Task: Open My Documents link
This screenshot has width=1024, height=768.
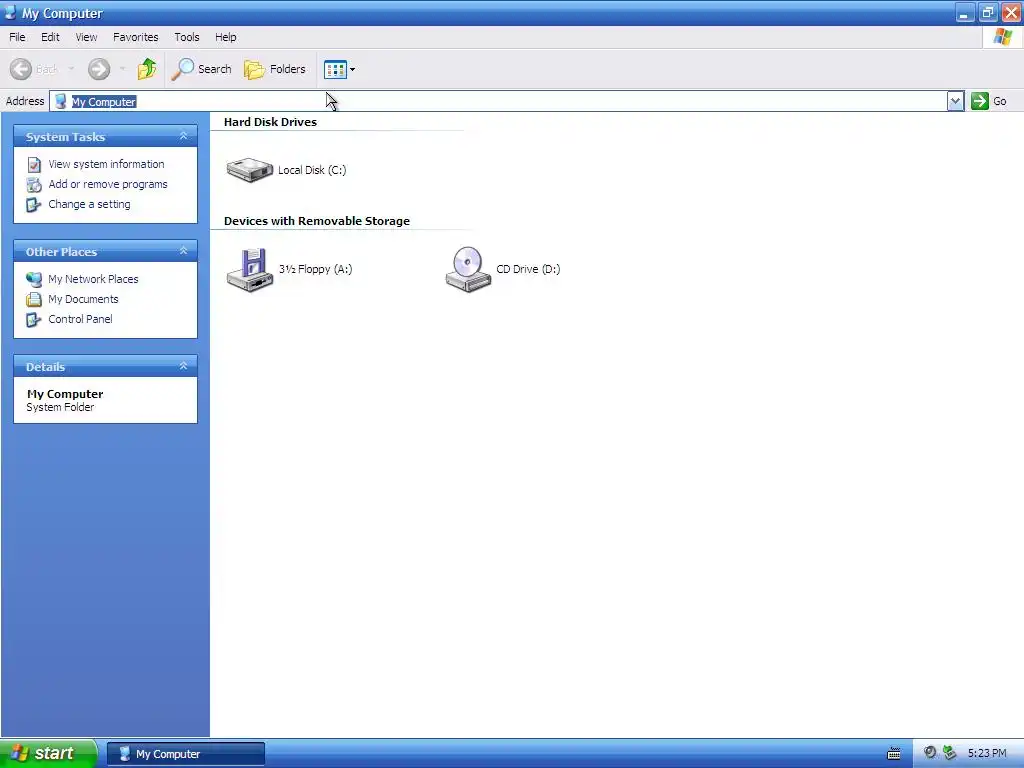Action: coord(84,299)
